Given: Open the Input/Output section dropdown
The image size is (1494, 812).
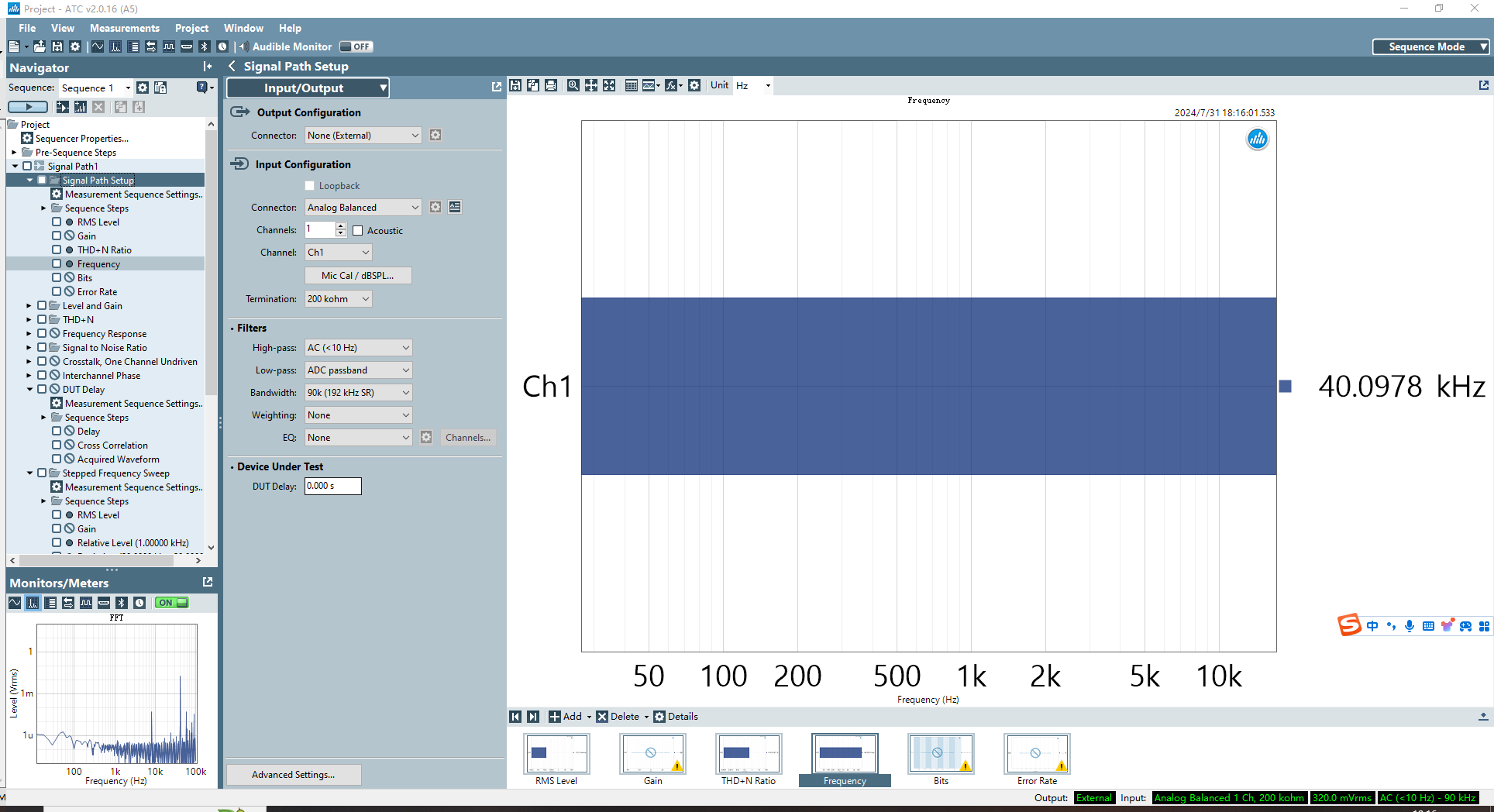Looking at the screenshot, I should point(308,88).
